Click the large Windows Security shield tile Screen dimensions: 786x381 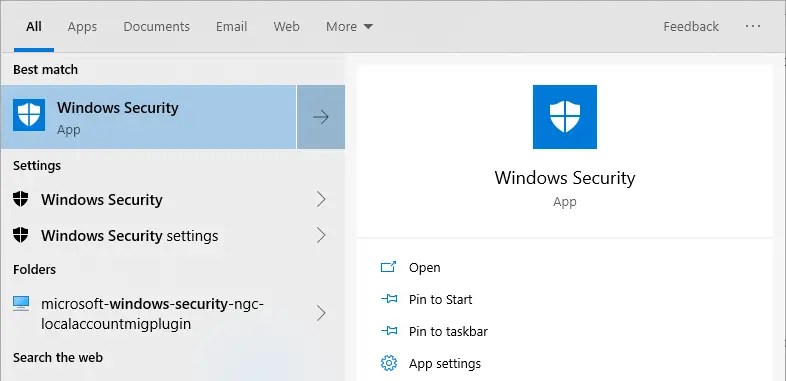pos(564,117)
